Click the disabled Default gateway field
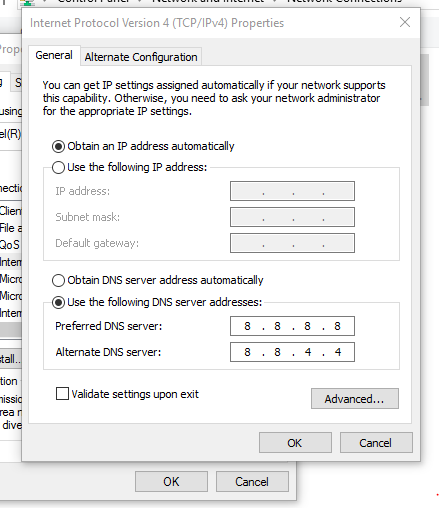The image size is (439, 508). (292, 243)
